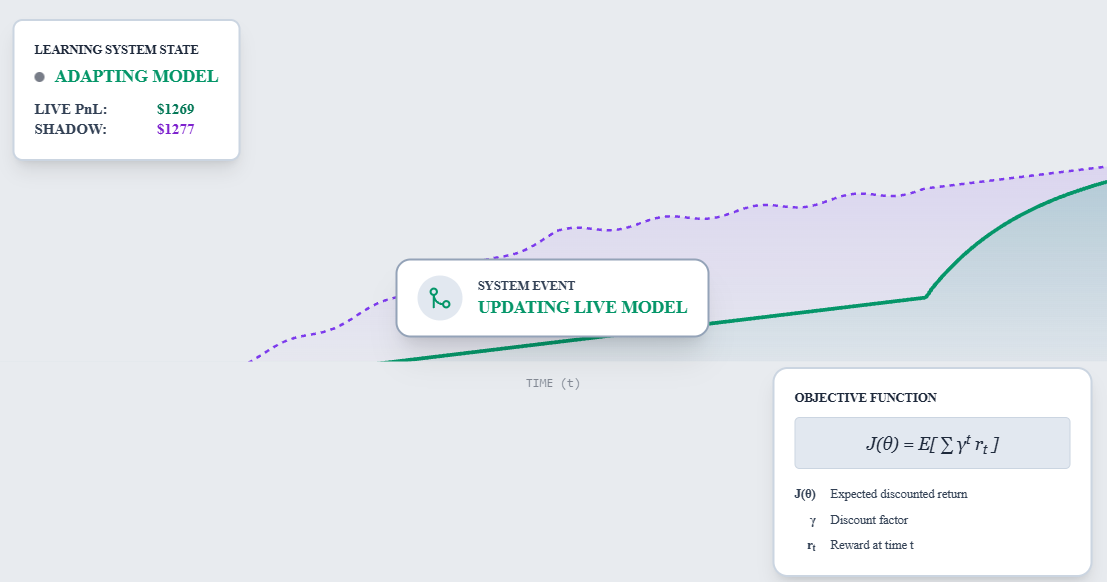Click the SHADOW label in state panel
The width and height of the screenshot is (1107, 582).
click(70, 129)
